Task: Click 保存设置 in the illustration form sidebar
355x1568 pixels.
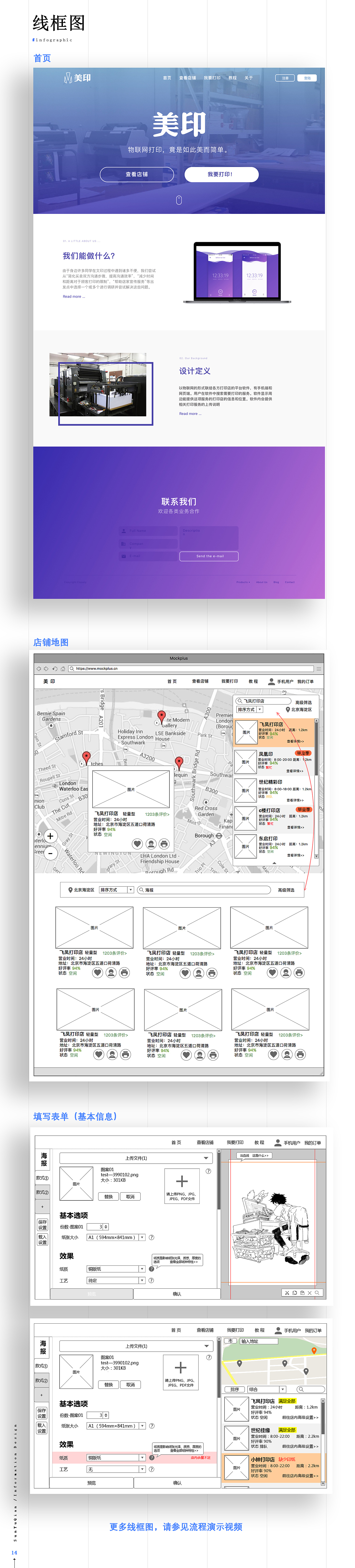Action: coord(43,1225)
